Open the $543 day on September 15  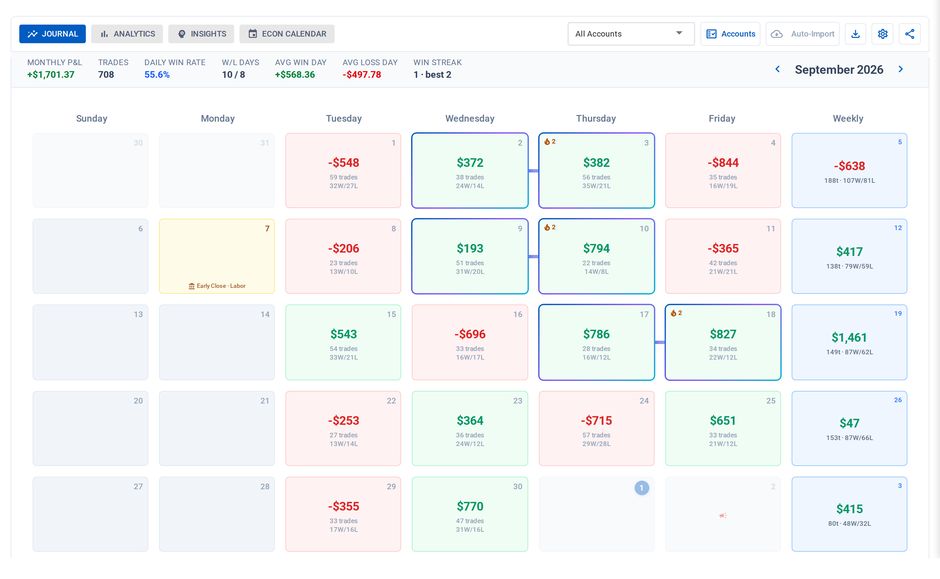(343, 342)
